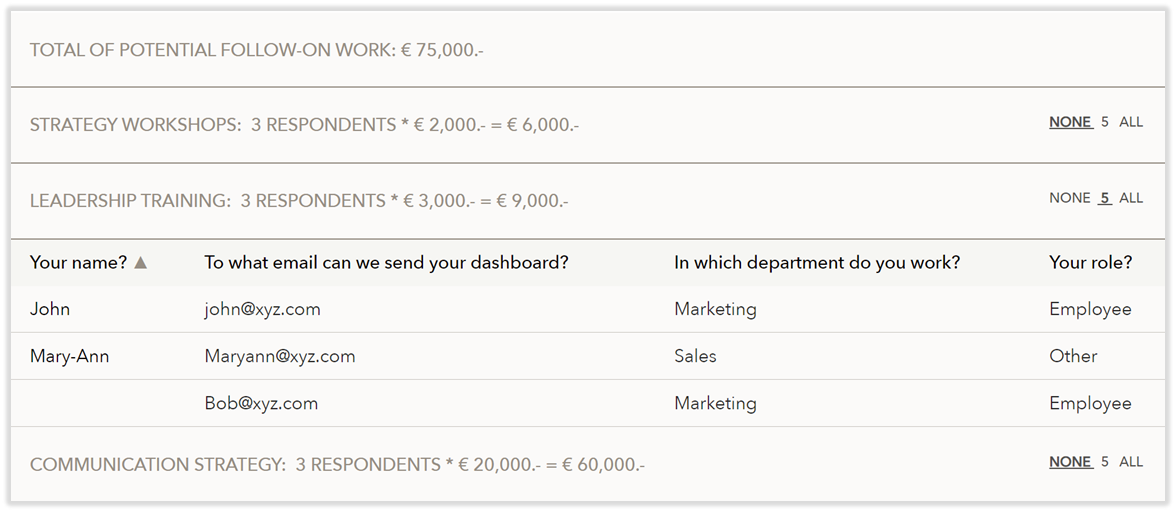Select NONE for Strategy Workshops
Screen dimensions: 1176x512
pos(1070,122)
